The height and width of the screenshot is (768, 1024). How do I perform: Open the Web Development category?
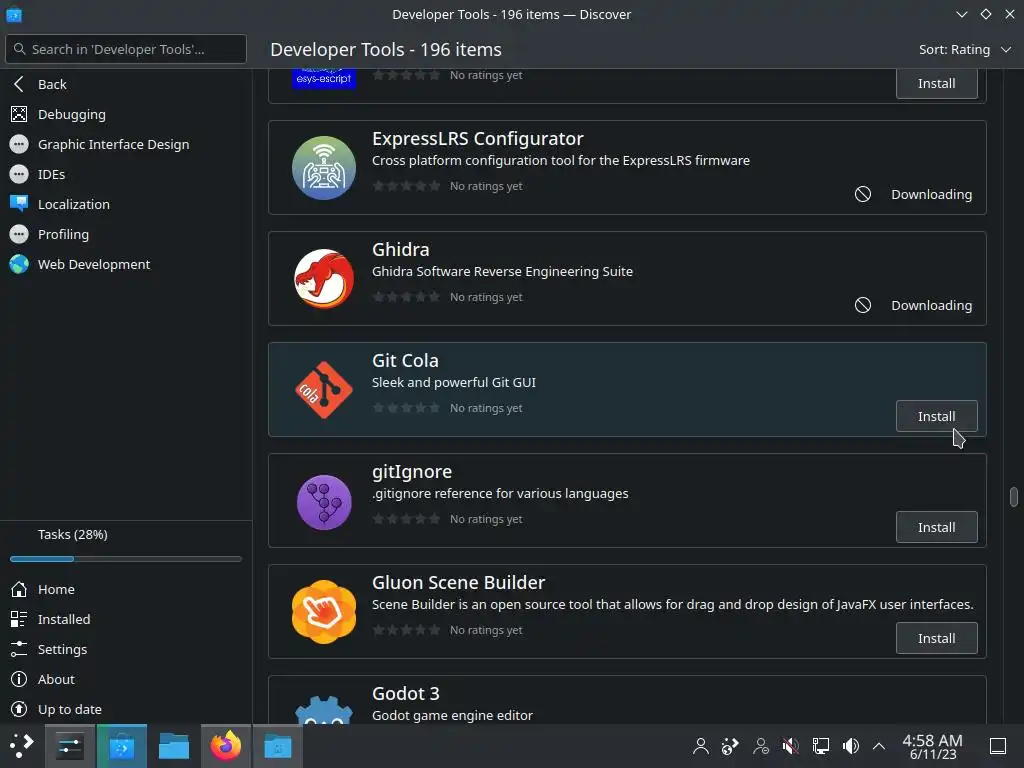(x=126, y=264)
